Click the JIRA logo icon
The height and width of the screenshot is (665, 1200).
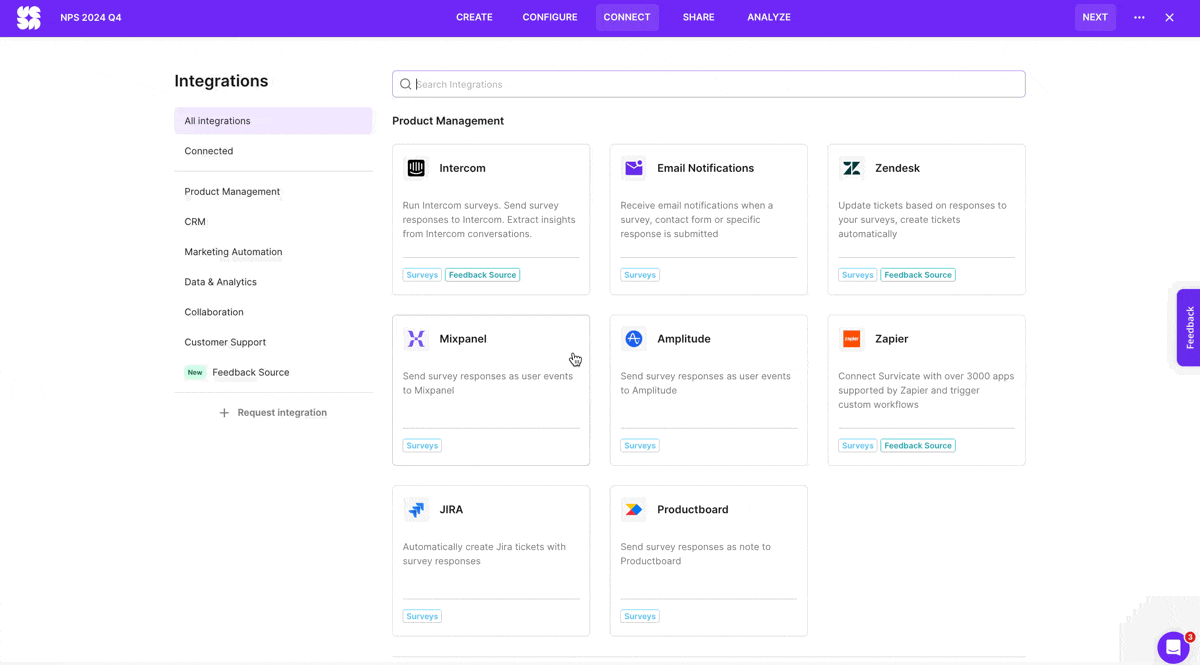416,510
